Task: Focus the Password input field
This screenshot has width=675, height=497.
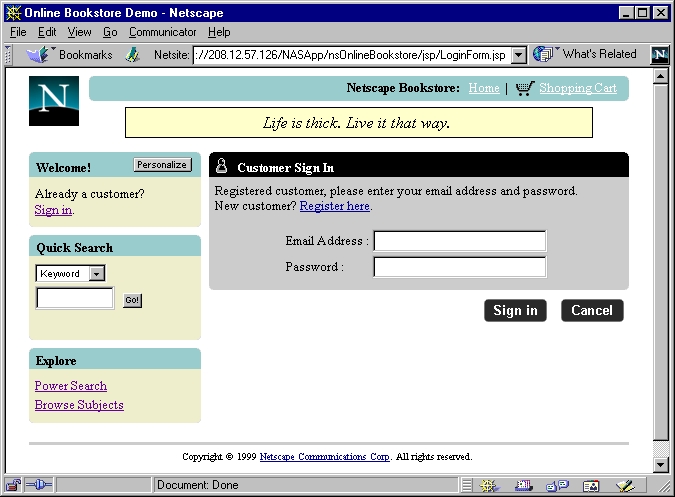Action: click(460, 267)
